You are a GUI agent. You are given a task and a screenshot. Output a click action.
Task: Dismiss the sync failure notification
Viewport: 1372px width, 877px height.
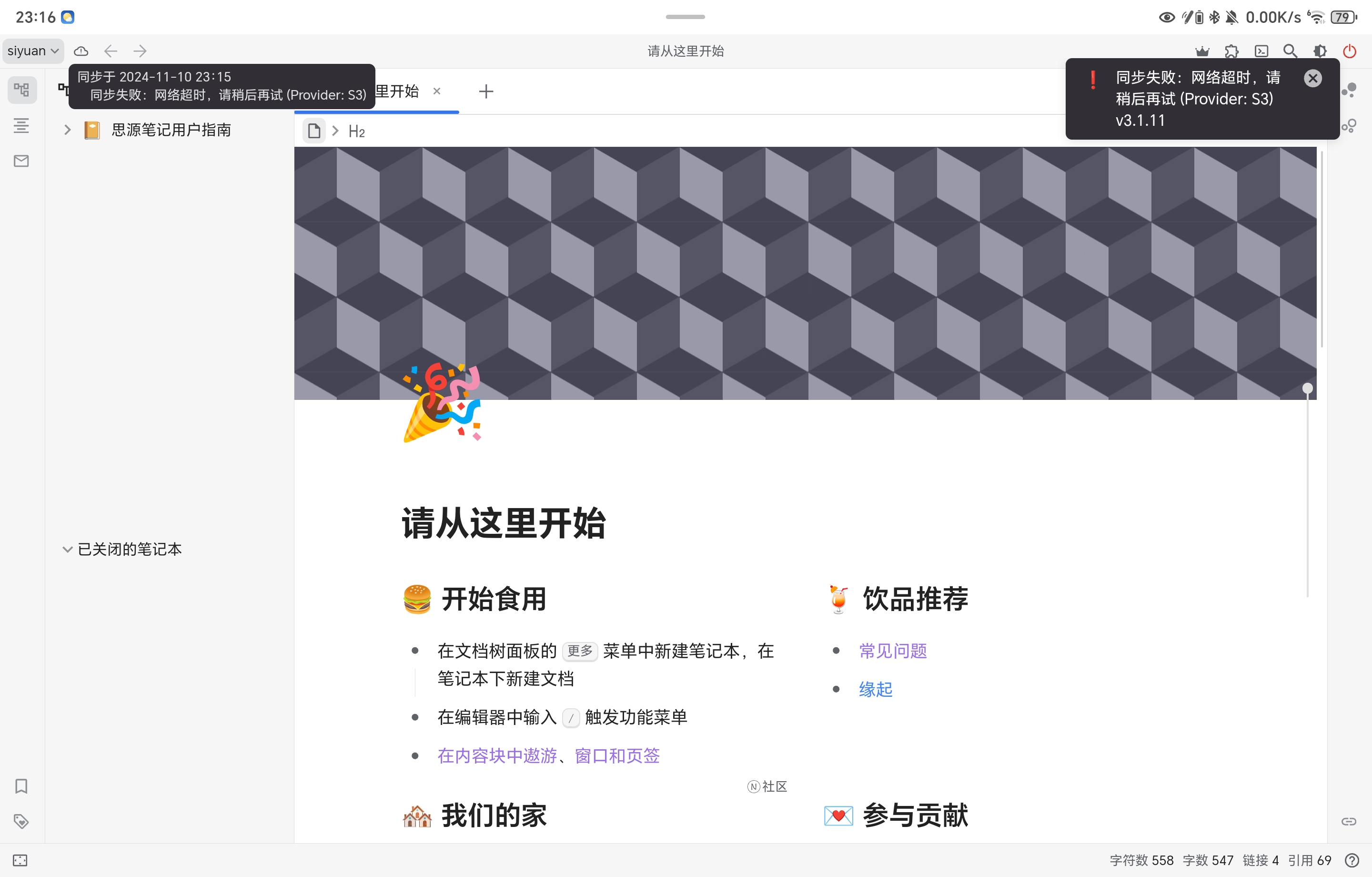point(1313,78)
